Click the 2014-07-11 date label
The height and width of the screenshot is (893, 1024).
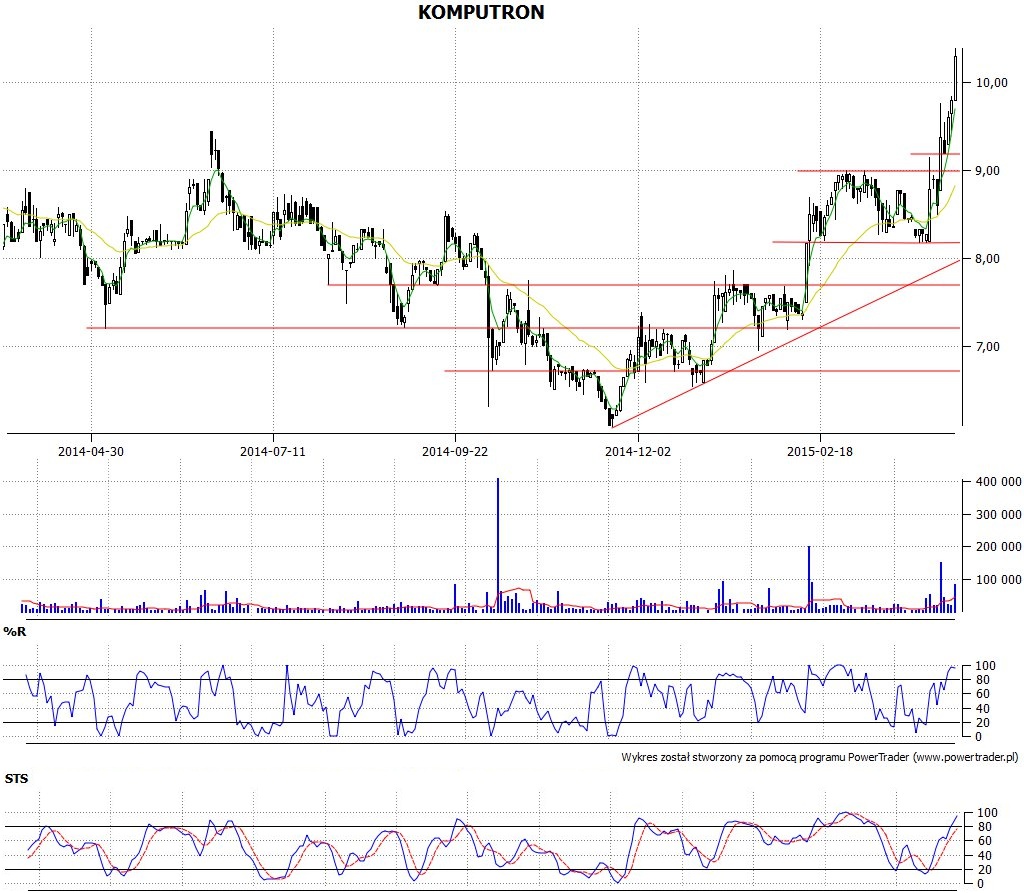coord(273,451)
